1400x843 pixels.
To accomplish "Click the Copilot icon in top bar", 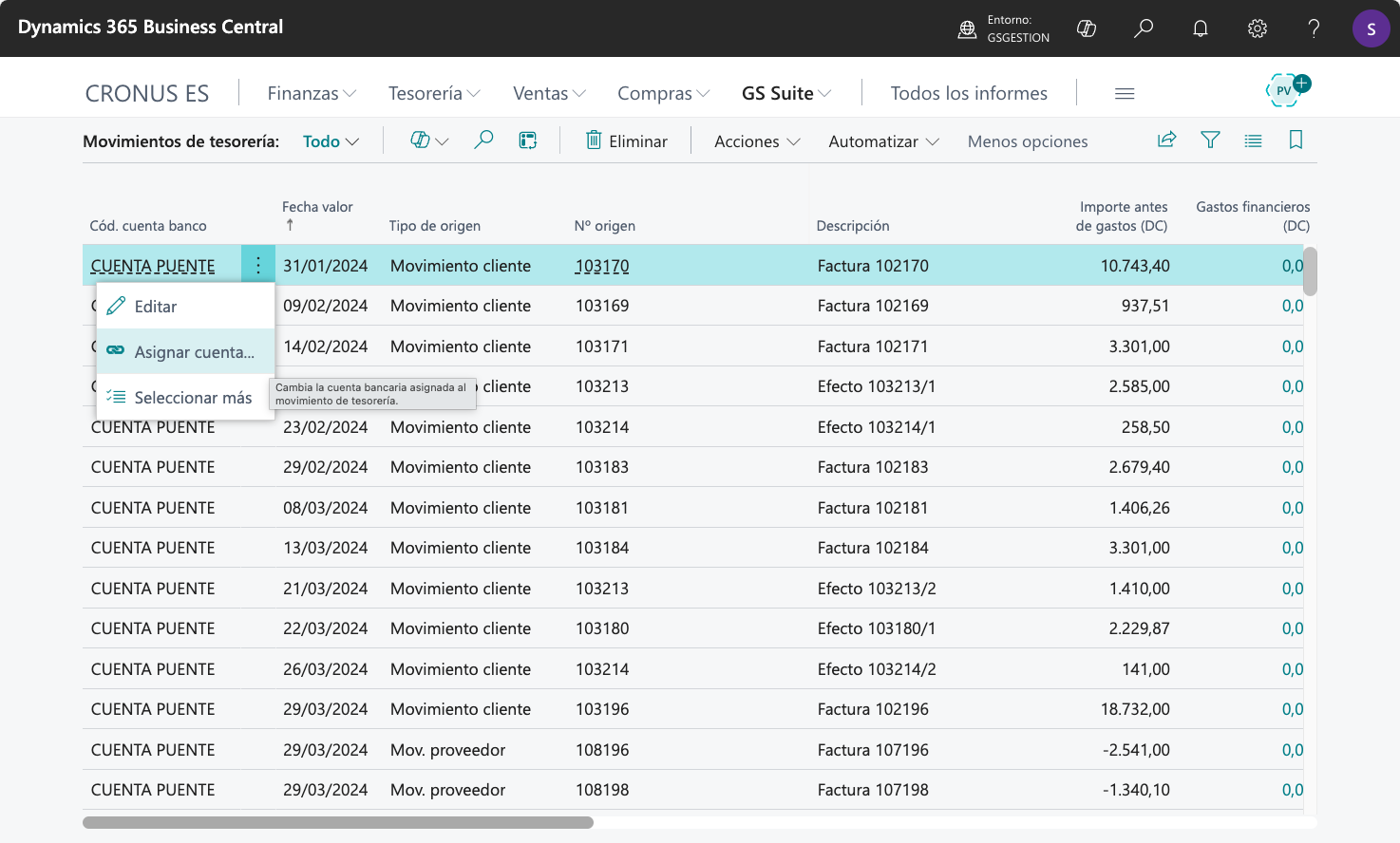I will coord(1087,28).
